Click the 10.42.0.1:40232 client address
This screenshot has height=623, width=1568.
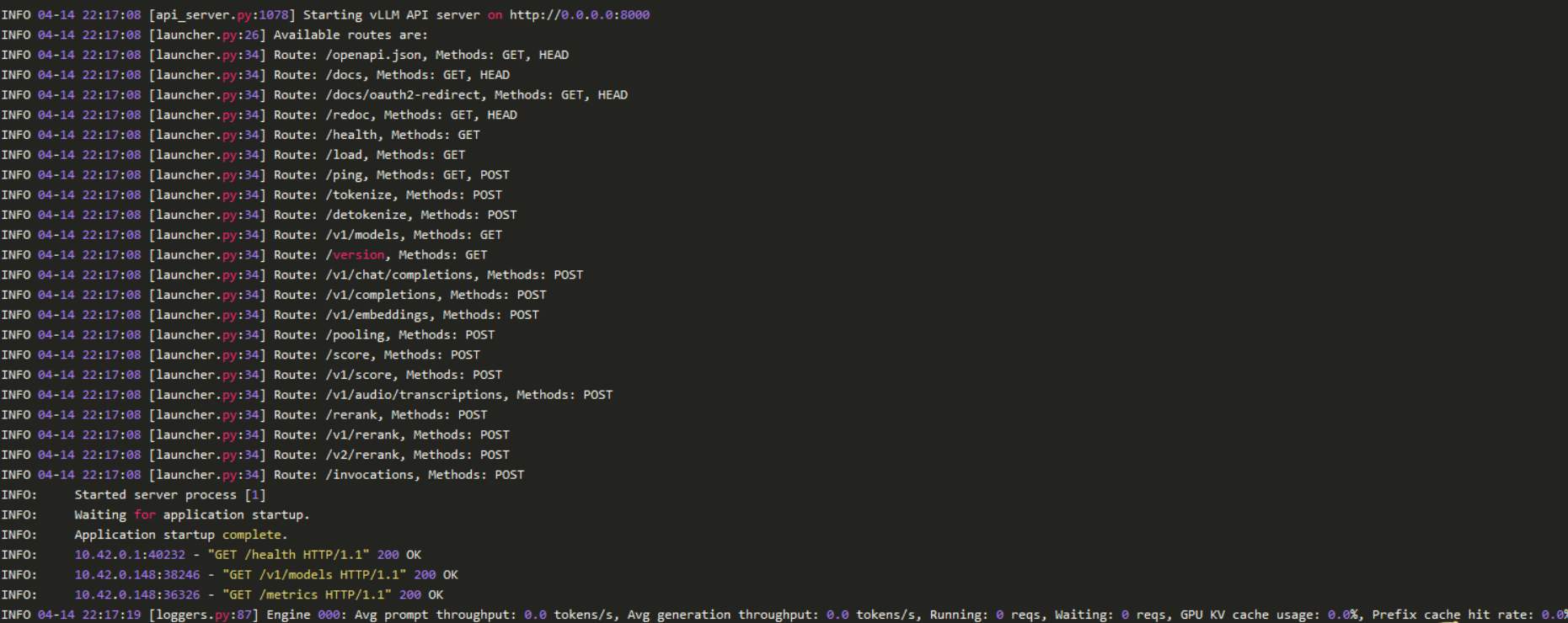129,555
